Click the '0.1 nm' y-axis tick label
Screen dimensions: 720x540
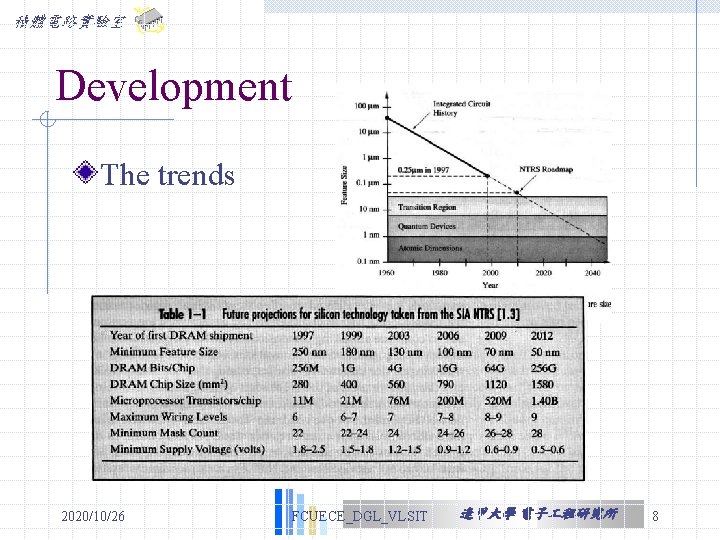(x=368, y=261)
